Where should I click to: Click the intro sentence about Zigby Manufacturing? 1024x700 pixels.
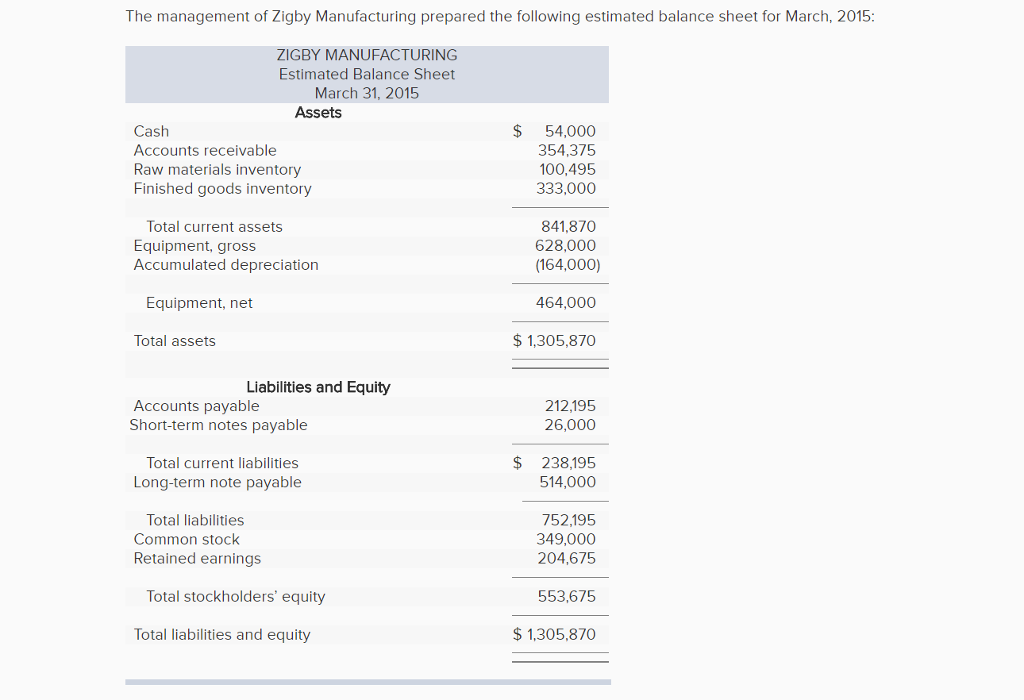500,16
